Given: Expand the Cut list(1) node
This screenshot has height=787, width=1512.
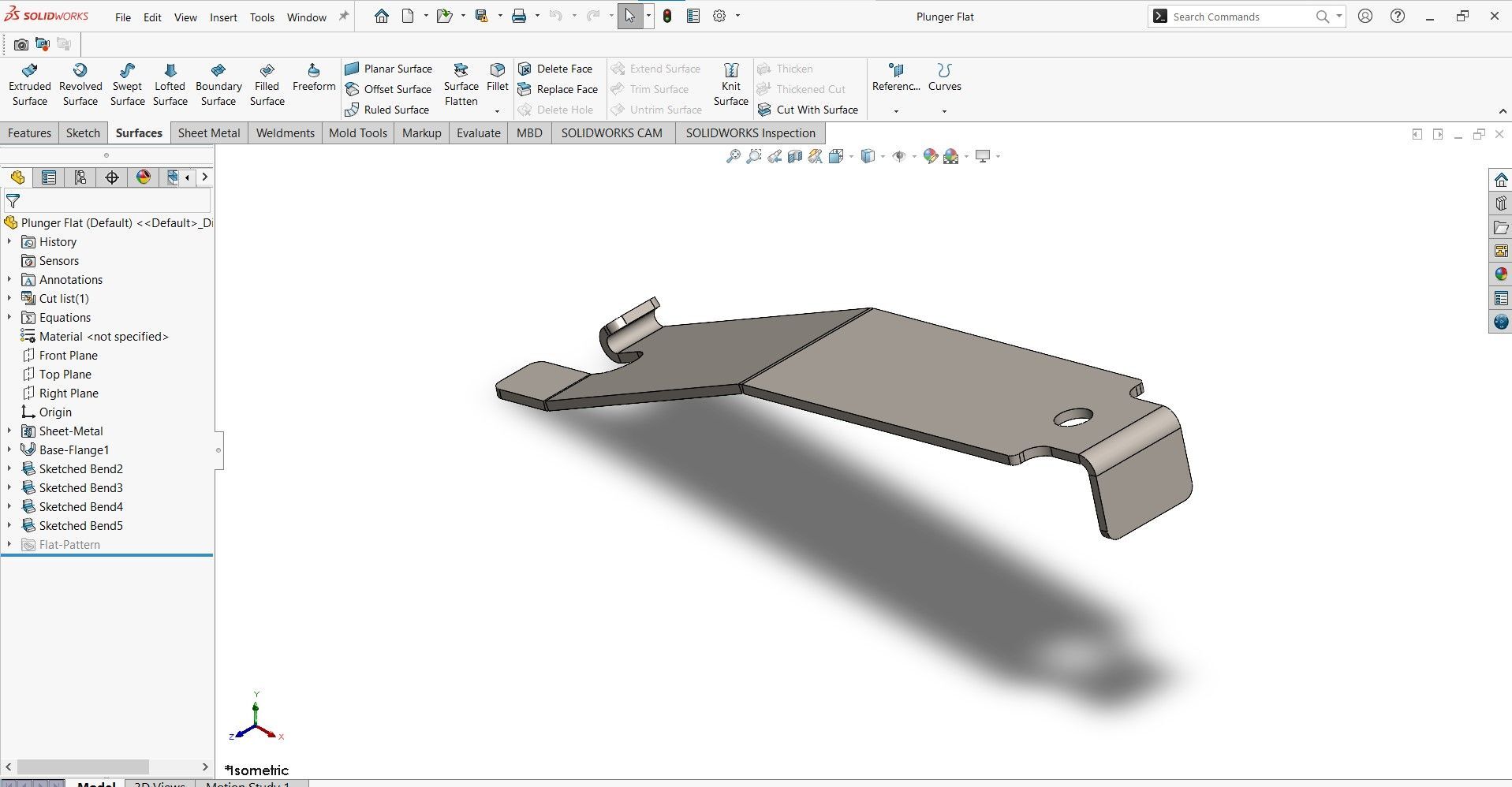Looking at the screenshot, I should pyautogui.click(x=9, y=298).
